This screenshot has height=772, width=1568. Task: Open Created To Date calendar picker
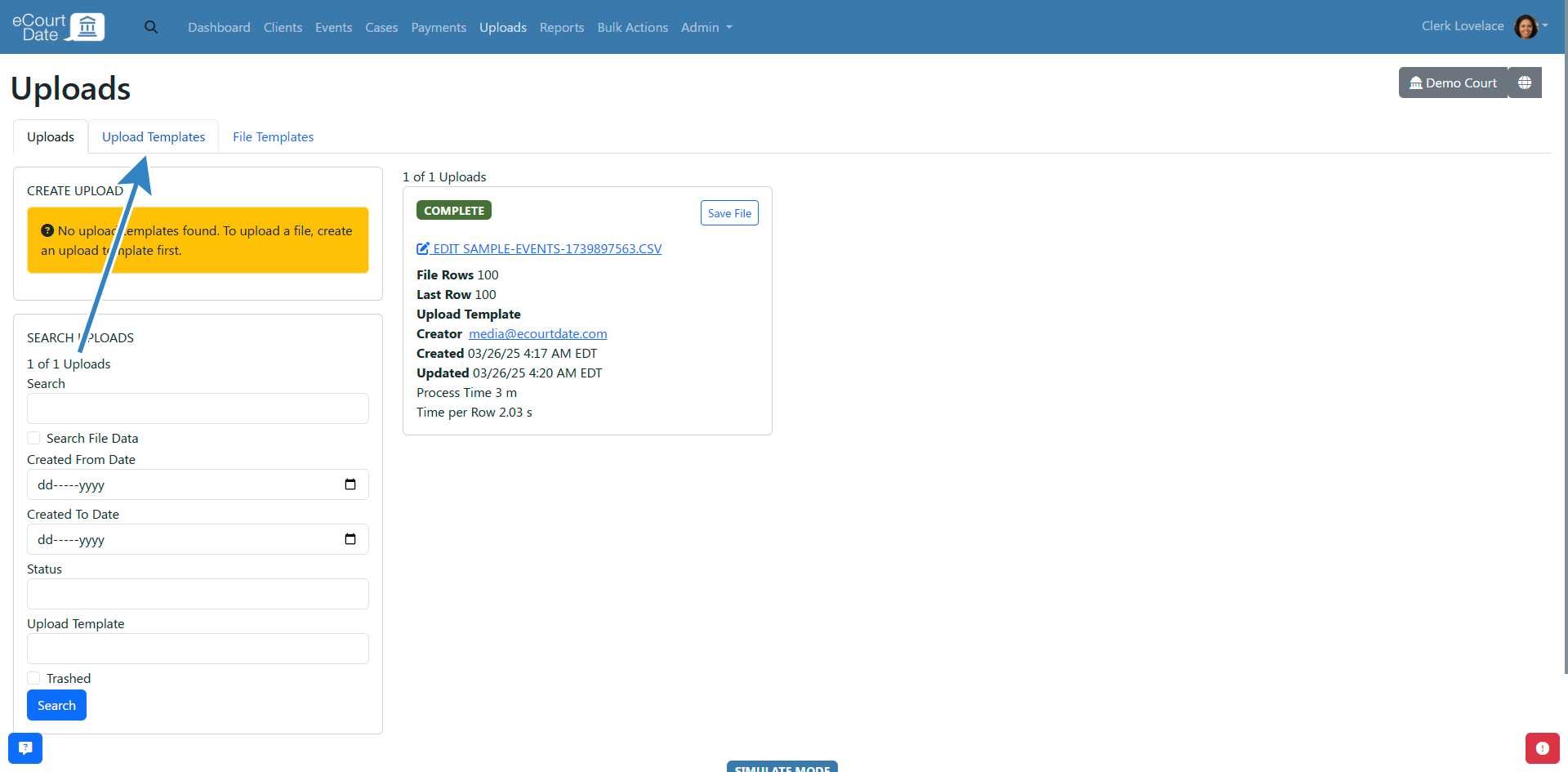350,539
